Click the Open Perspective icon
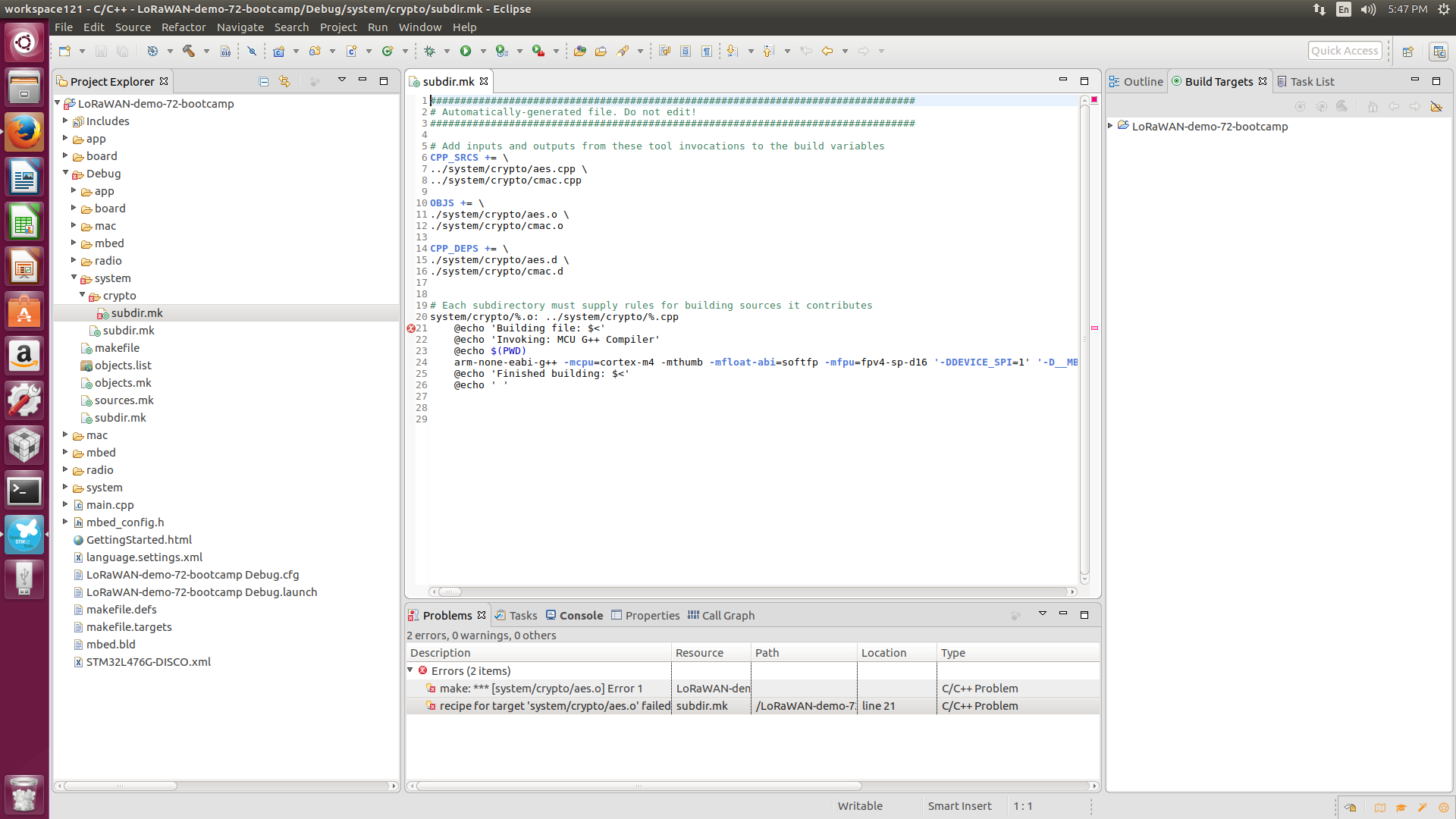 1407,51
